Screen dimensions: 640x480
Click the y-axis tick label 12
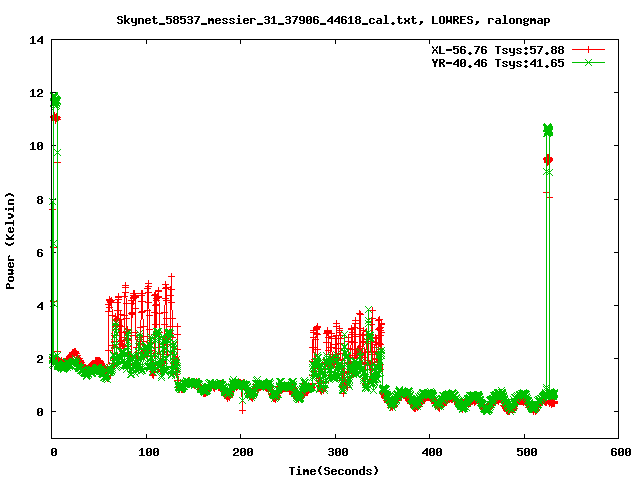click(37, 93)
